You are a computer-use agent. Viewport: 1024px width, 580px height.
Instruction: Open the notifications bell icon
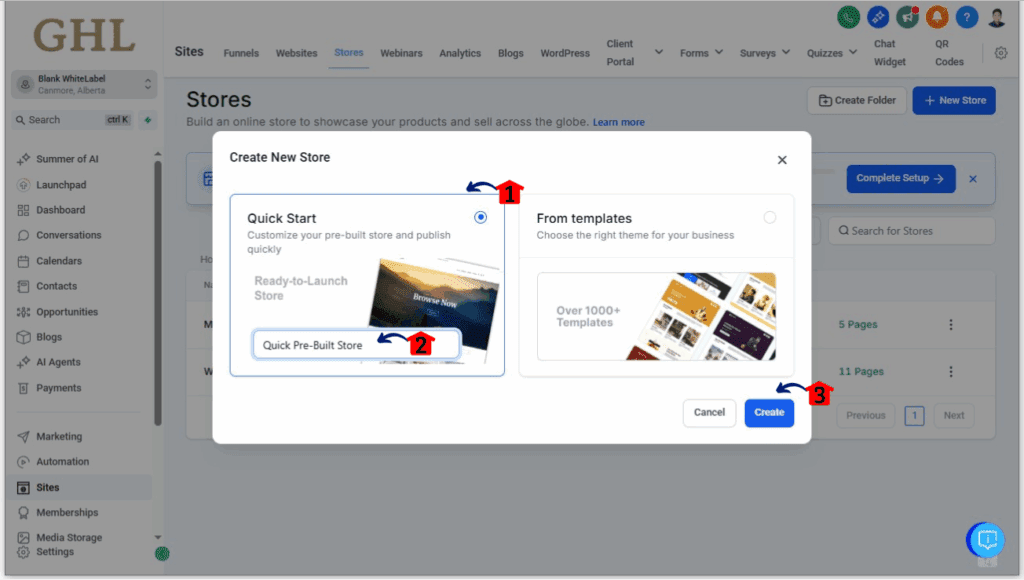click(935, 18)
